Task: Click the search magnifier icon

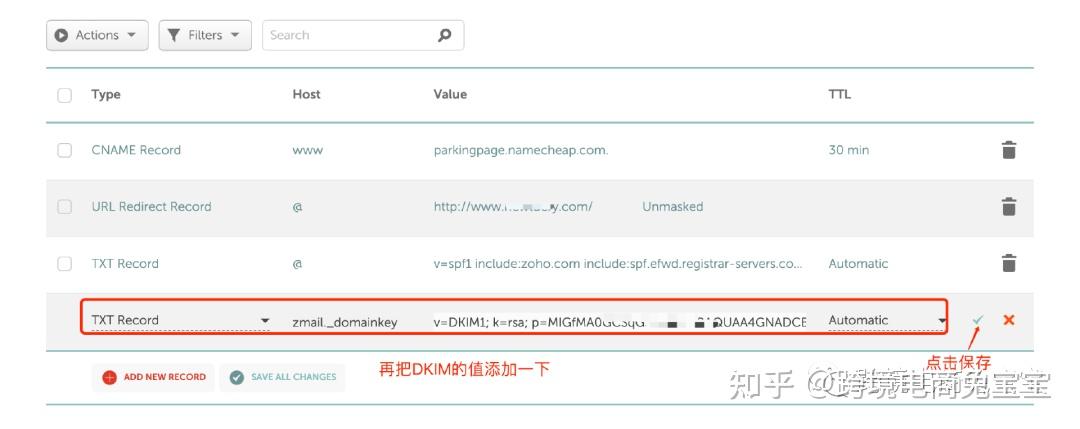Action: (x=445, y=35)
